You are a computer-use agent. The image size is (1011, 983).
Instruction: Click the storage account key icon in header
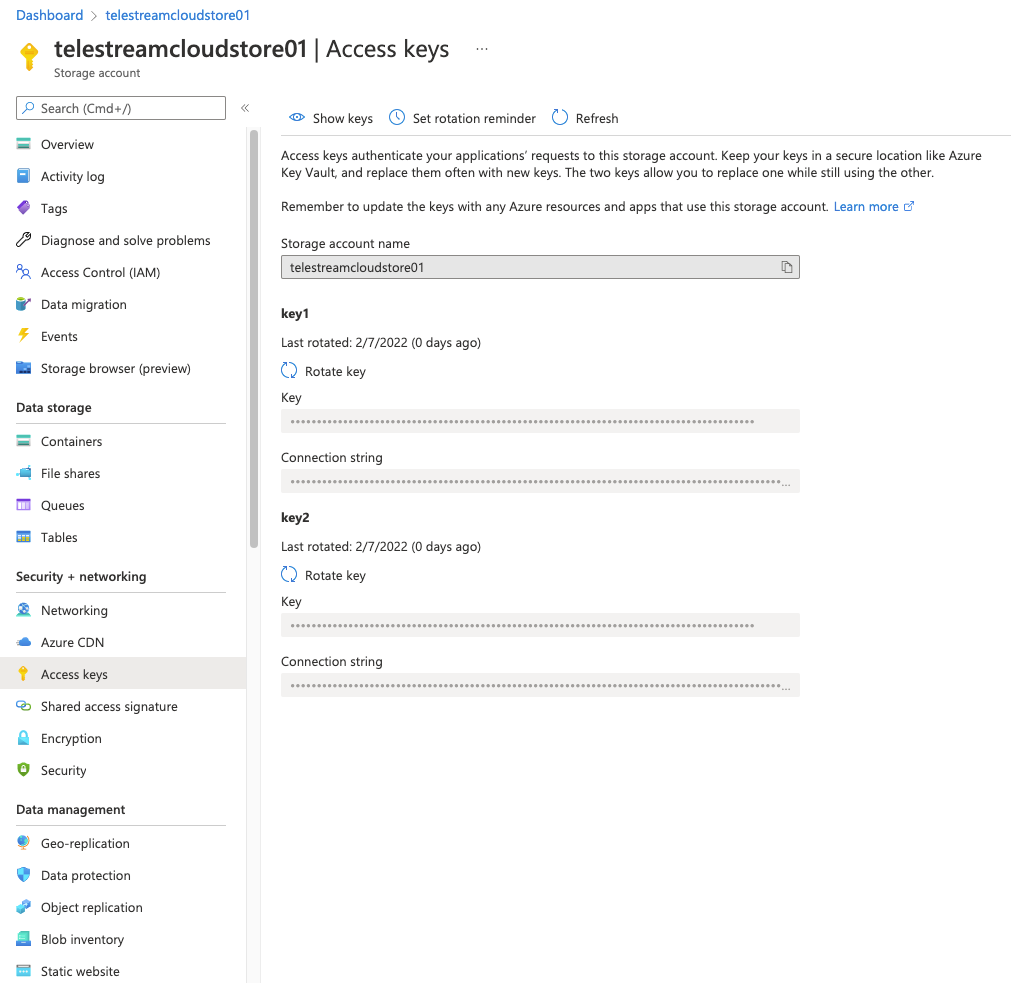point(29,56)
